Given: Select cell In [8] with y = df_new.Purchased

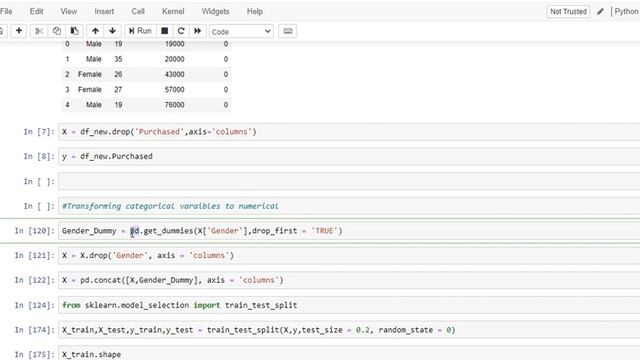Looking at the screenshot, I should (x=349, y=156).
